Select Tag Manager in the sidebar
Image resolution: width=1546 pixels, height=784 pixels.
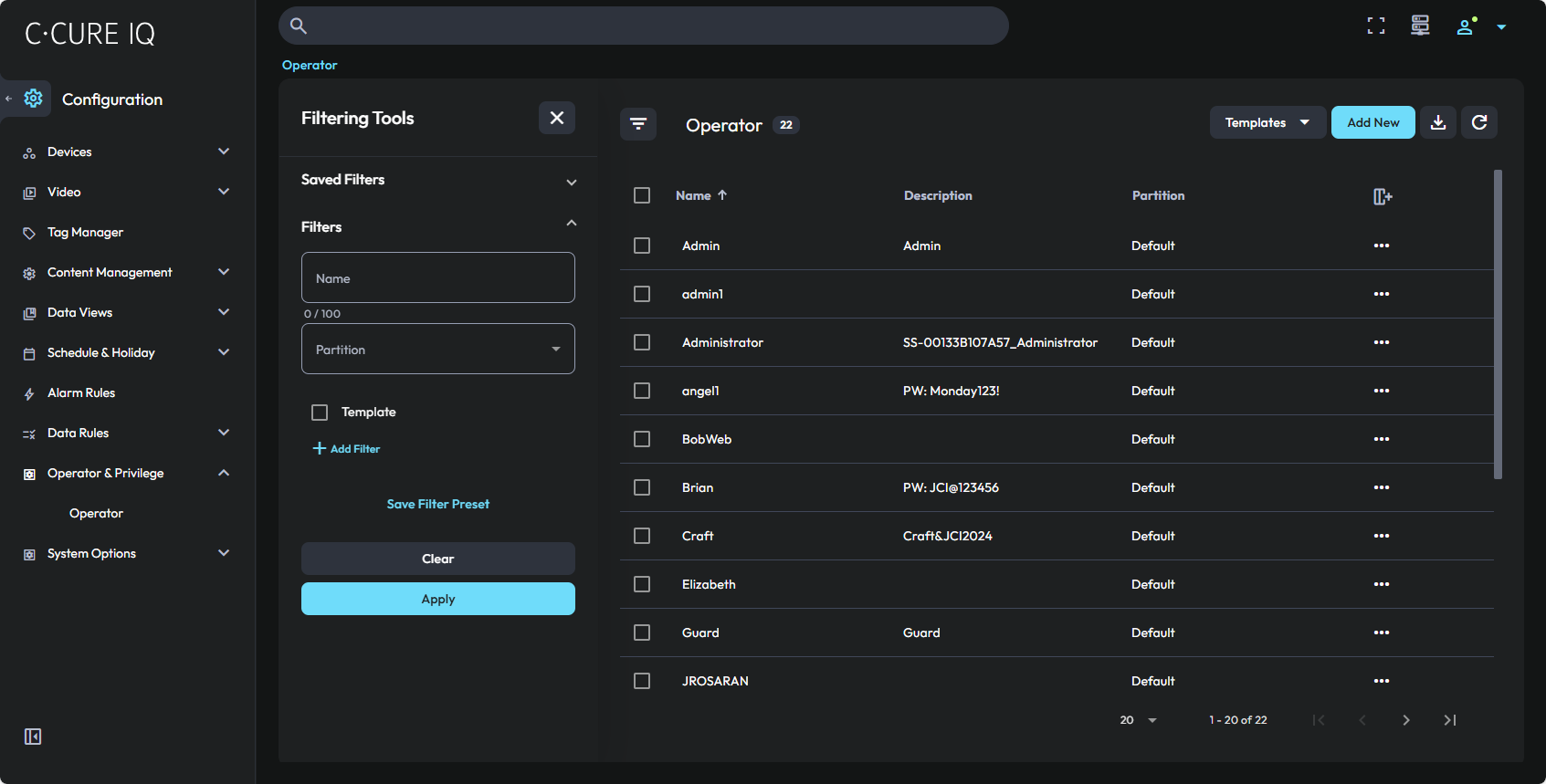tap(85, 233)
